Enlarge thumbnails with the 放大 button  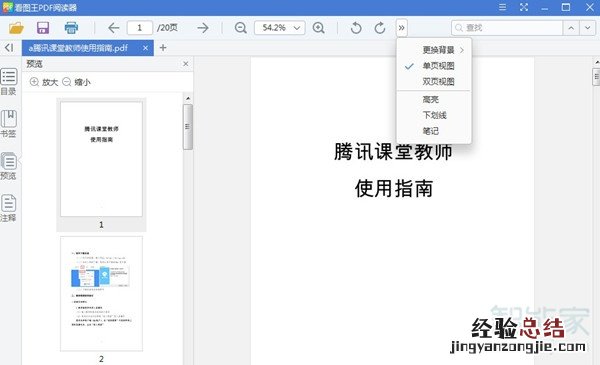point(44,82)
